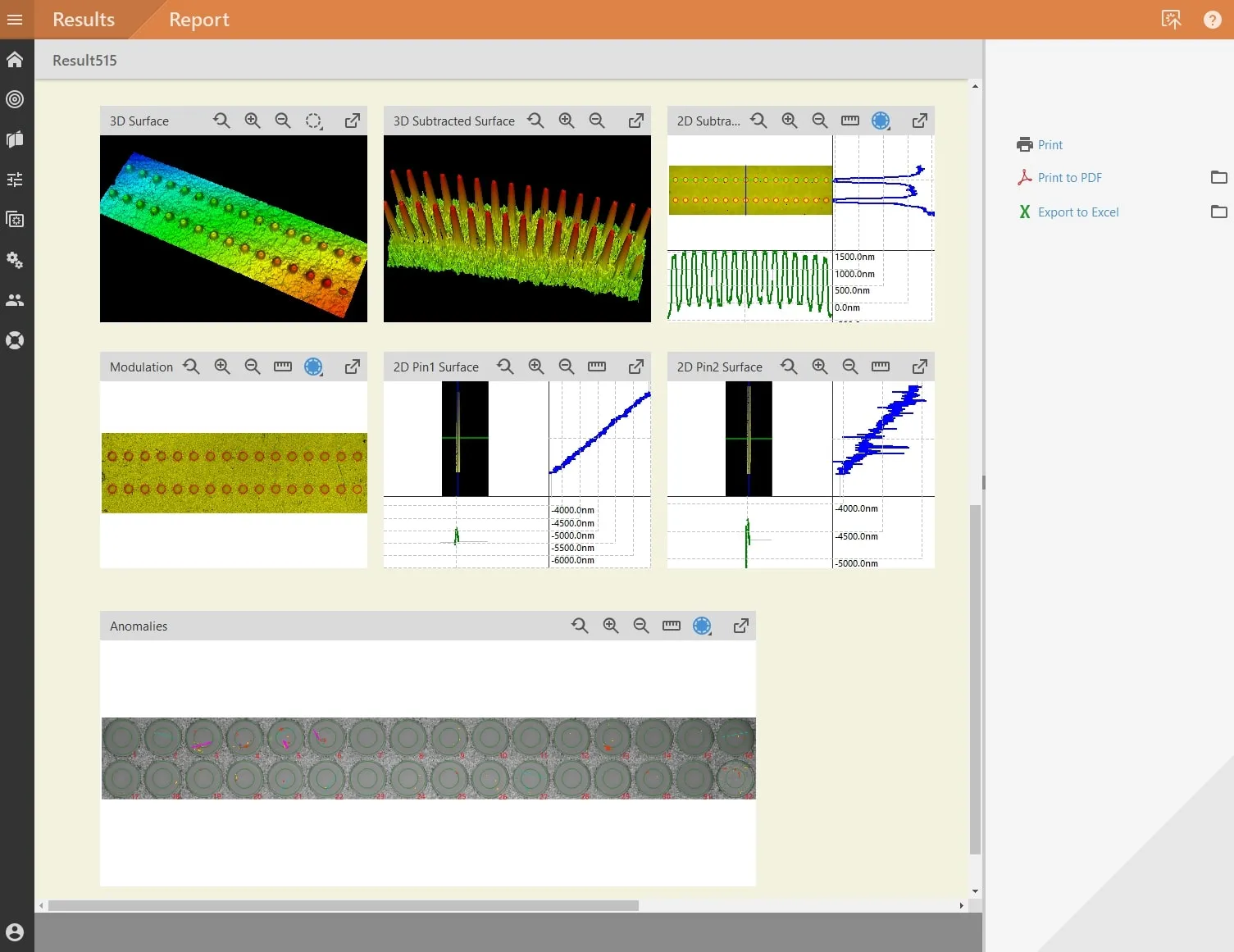Toggle the rotation circle in 3D Surface panel

(x=313, y=121)
